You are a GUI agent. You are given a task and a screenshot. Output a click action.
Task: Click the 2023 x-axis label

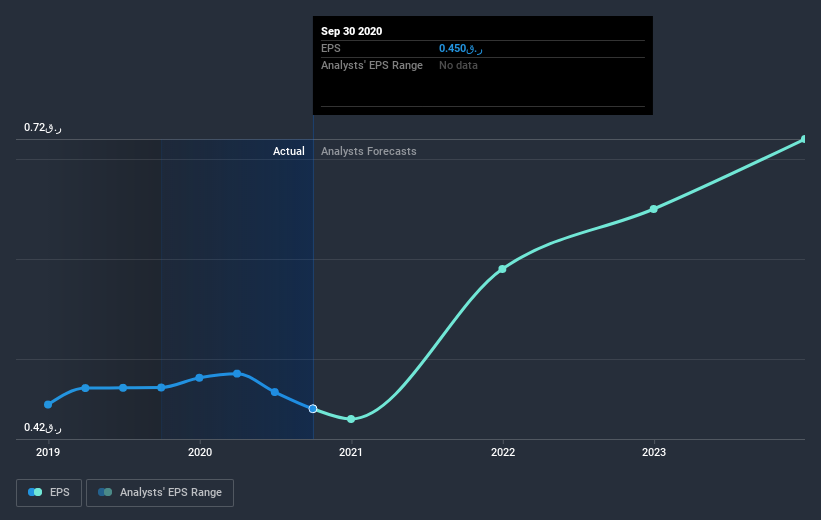coord(654,452)
